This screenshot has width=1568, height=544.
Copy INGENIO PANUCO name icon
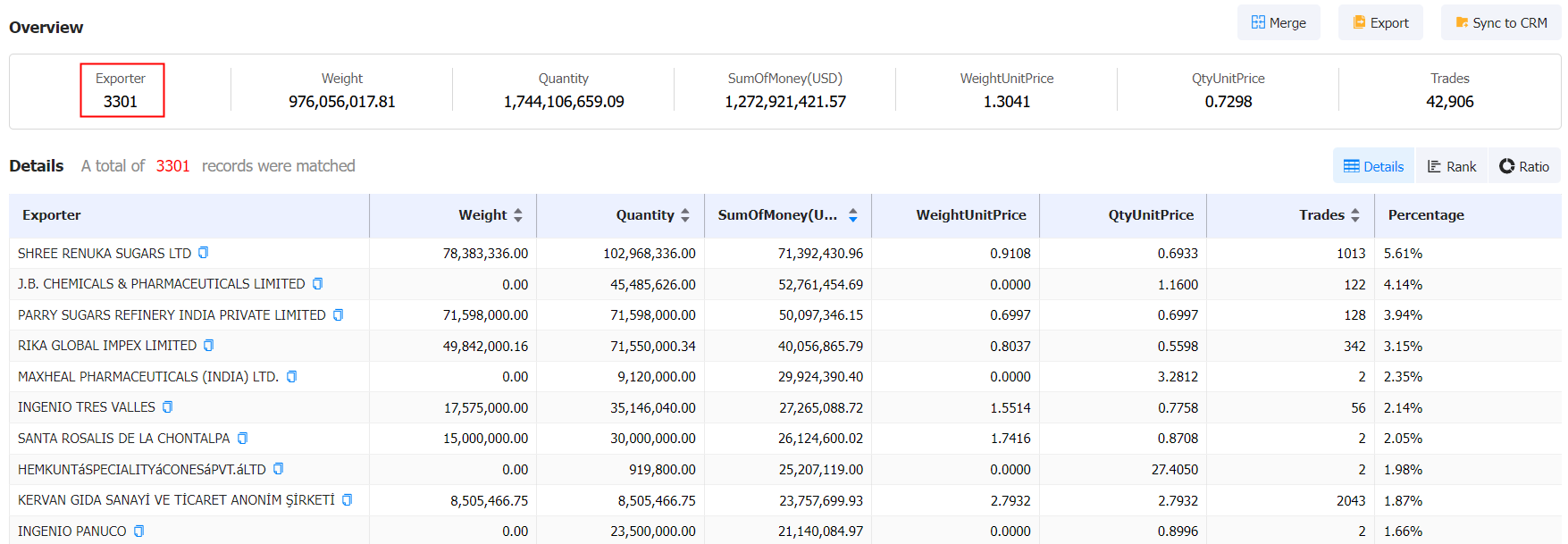138,531
